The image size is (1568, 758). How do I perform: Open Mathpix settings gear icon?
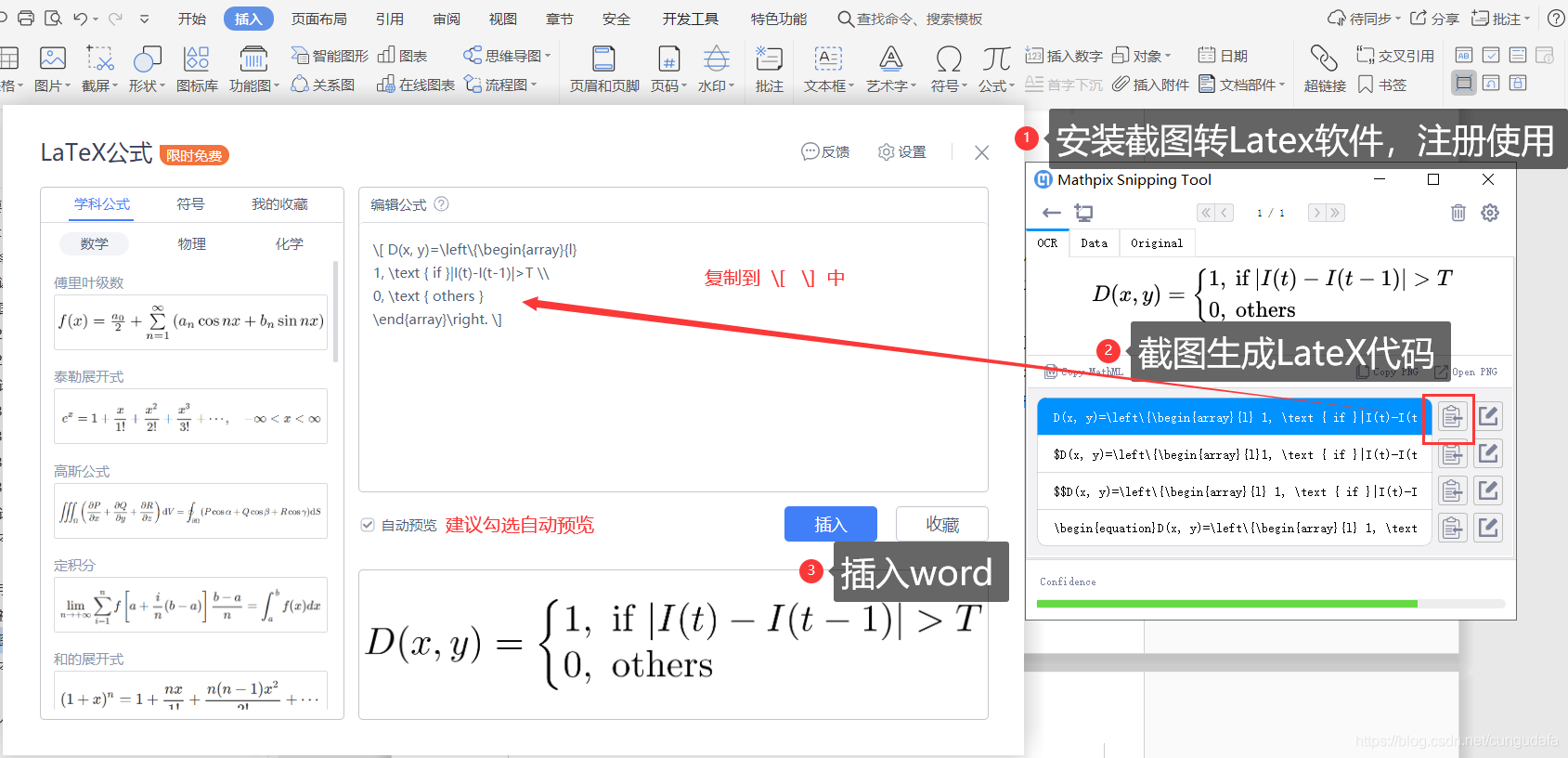1490,213
